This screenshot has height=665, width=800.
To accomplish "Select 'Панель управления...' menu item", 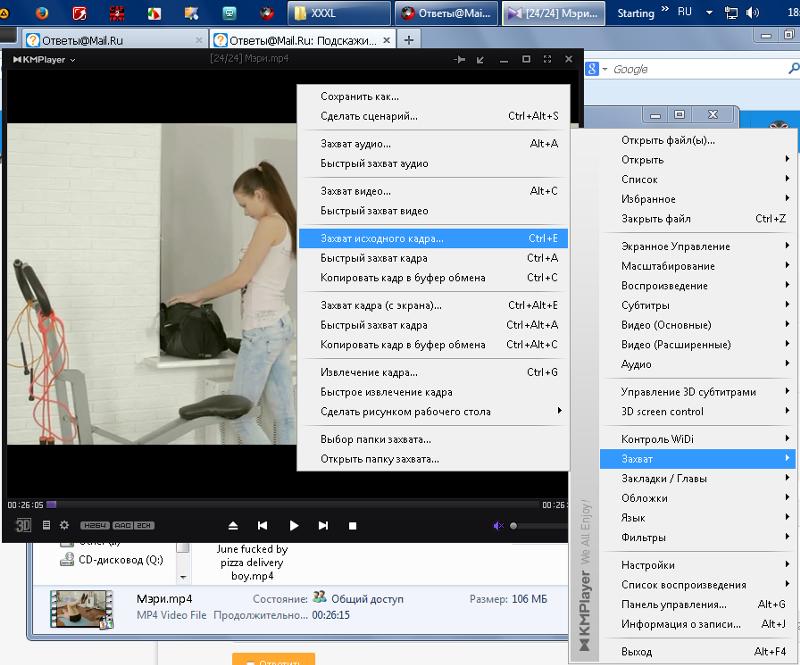I will (x=697, y=605).
